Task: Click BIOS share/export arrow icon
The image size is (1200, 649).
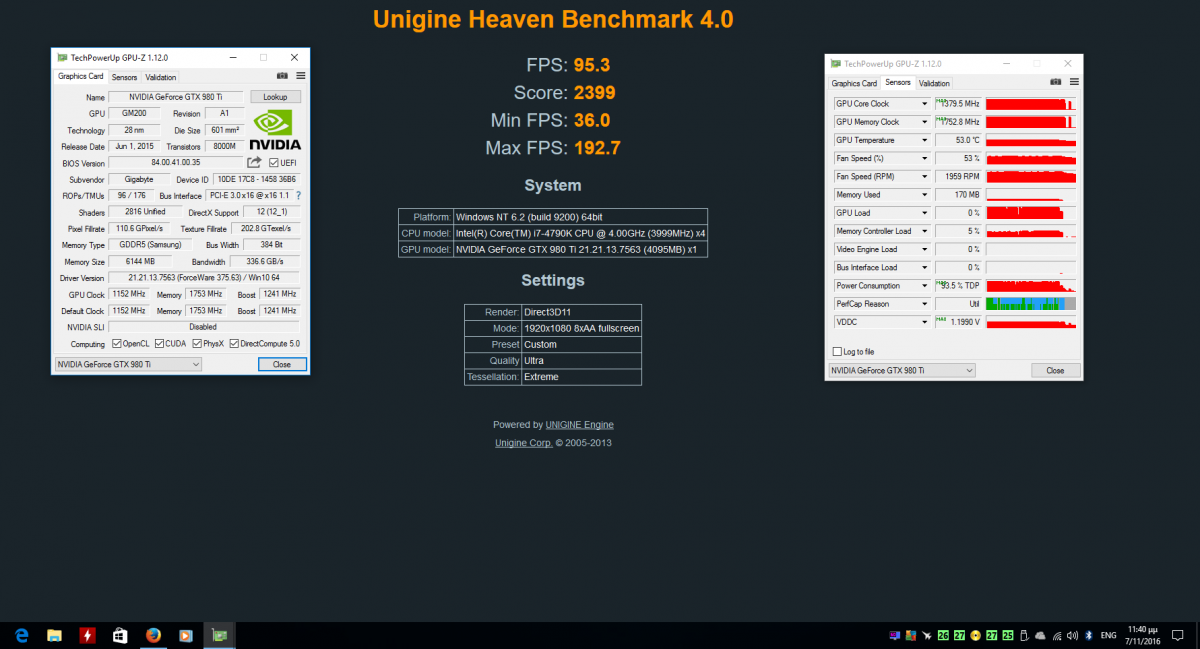Action: [x=254, y=162]
